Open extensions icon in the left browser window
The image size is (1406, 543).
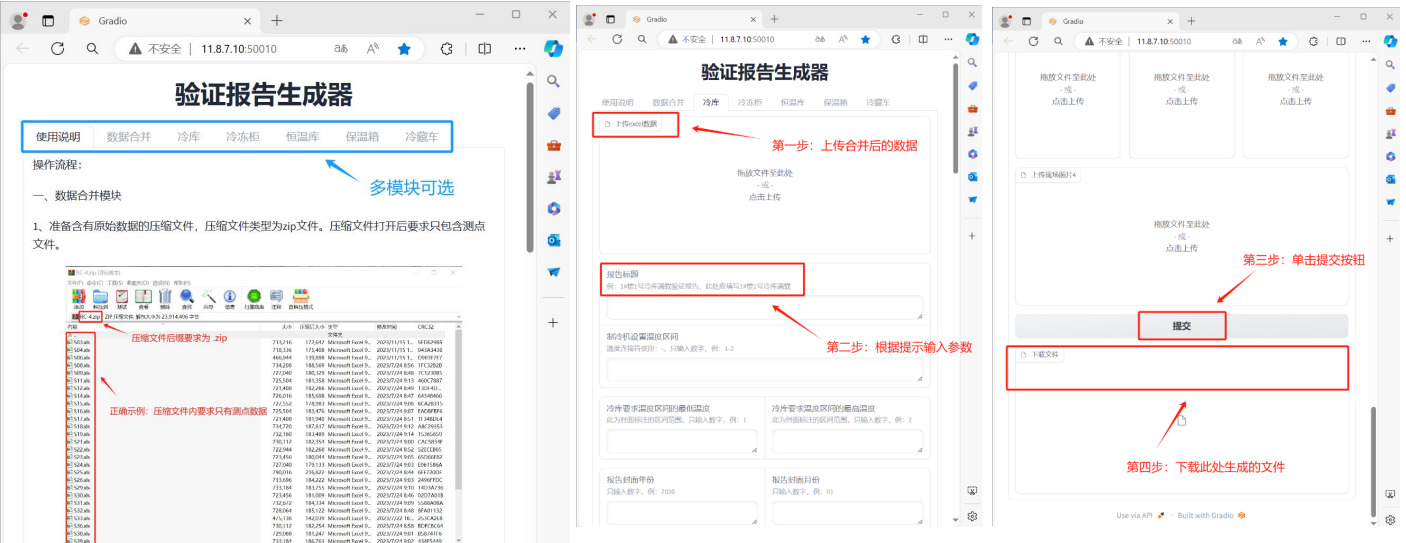447,48
